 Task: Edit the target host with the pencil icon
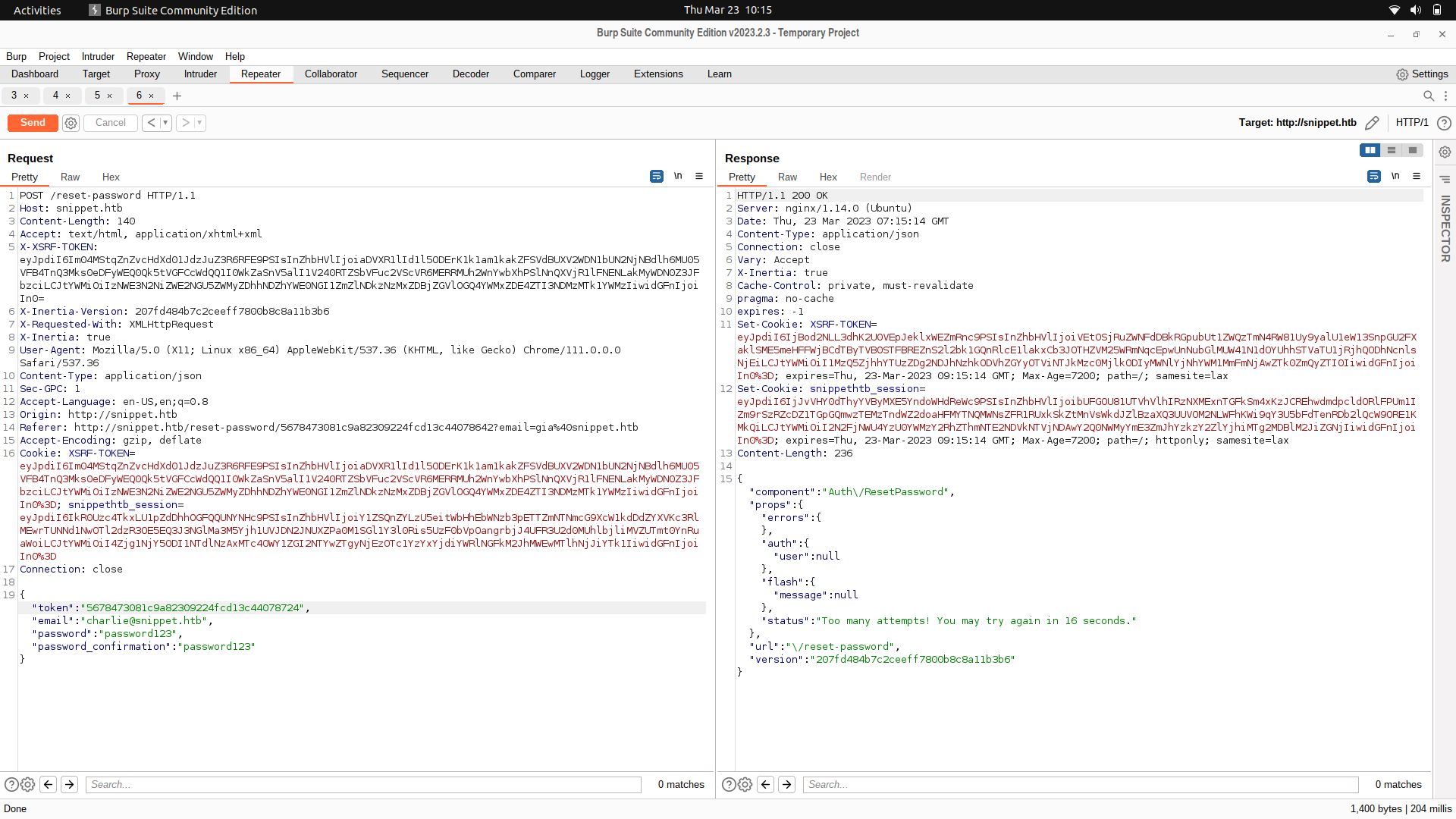1373,122
